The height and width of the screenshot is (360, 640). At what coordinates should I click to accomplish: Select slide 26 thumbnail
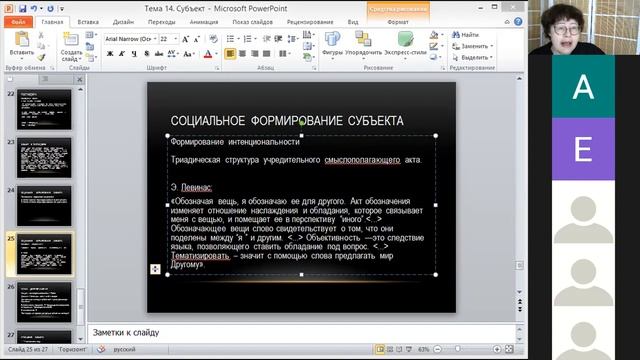pos(44,302)
